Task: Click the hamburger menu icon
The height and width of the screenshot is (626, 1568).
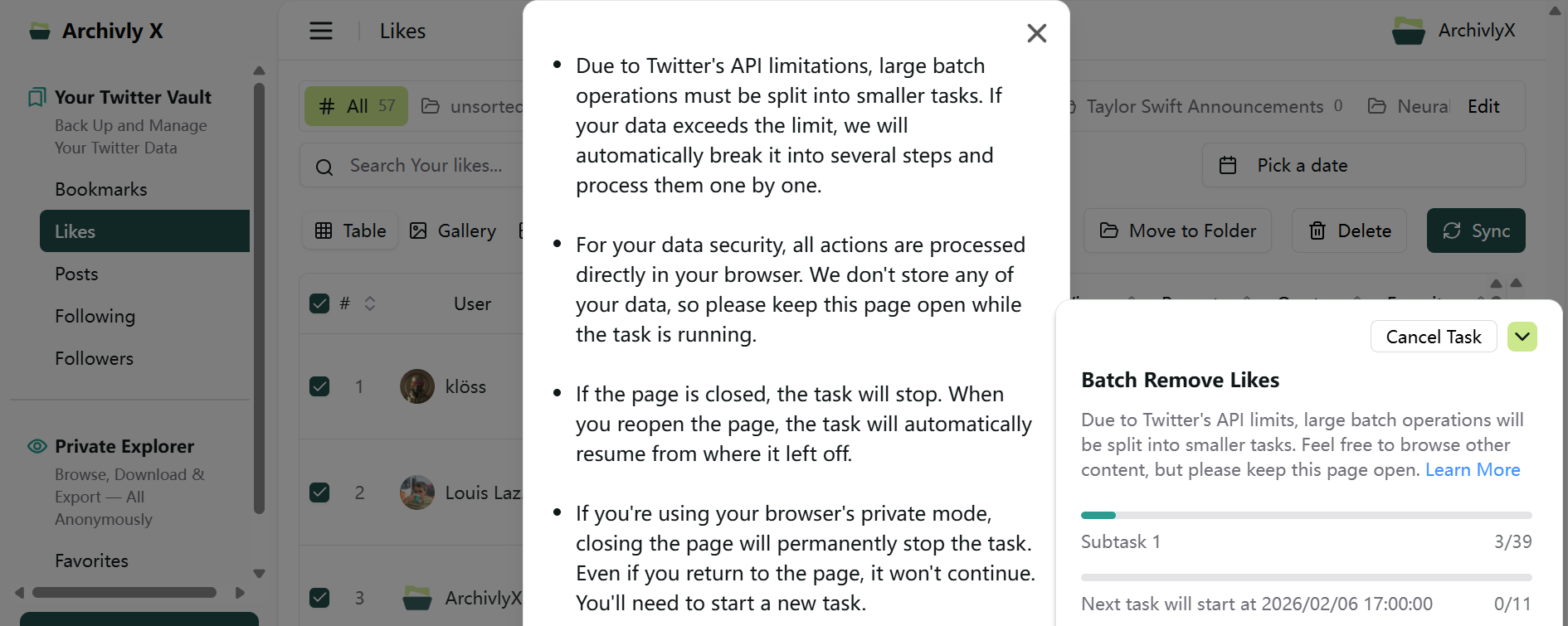Action: point(321,31)
